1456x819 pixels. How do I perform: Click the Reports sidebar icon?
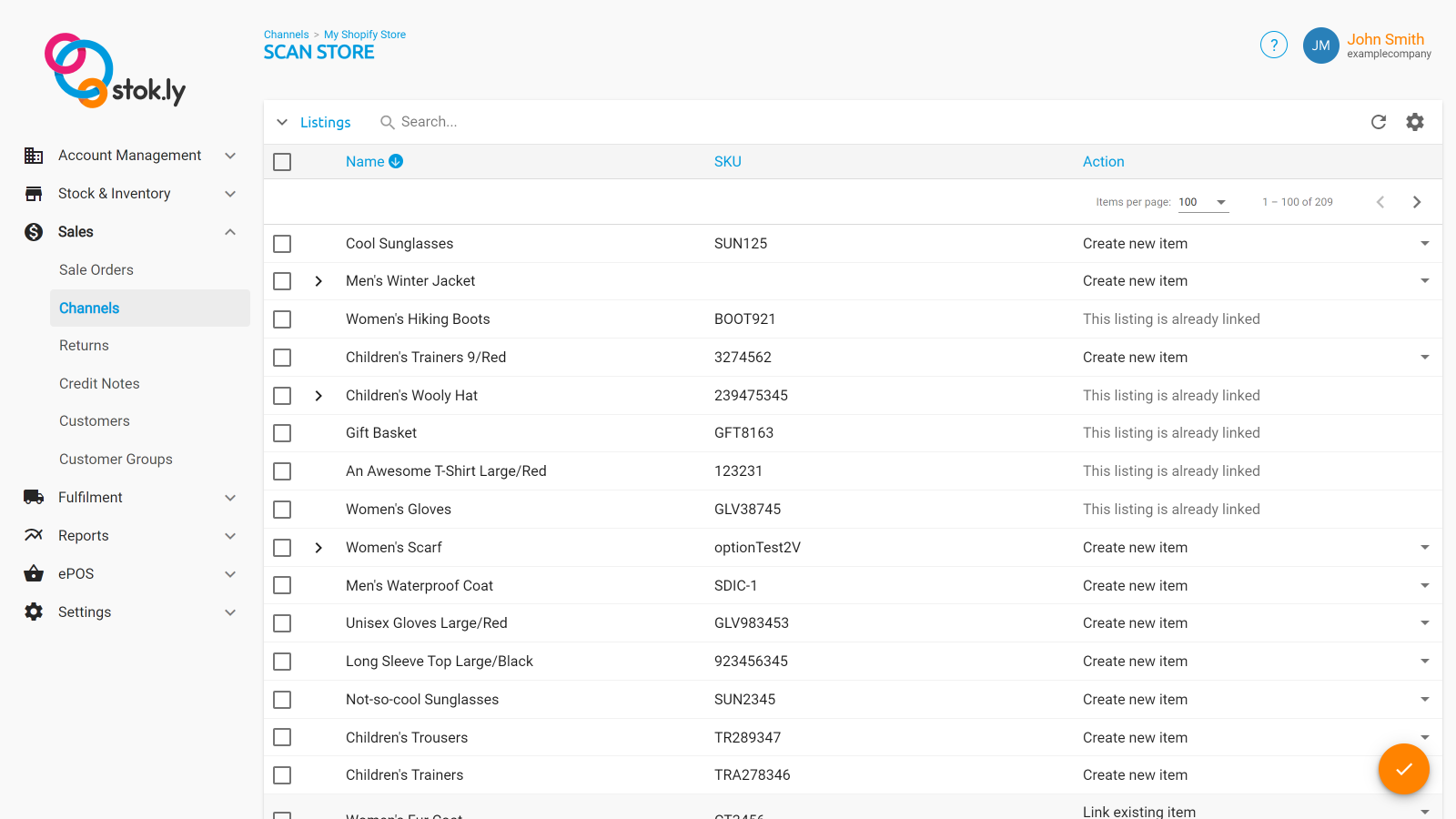click(33, 535)
